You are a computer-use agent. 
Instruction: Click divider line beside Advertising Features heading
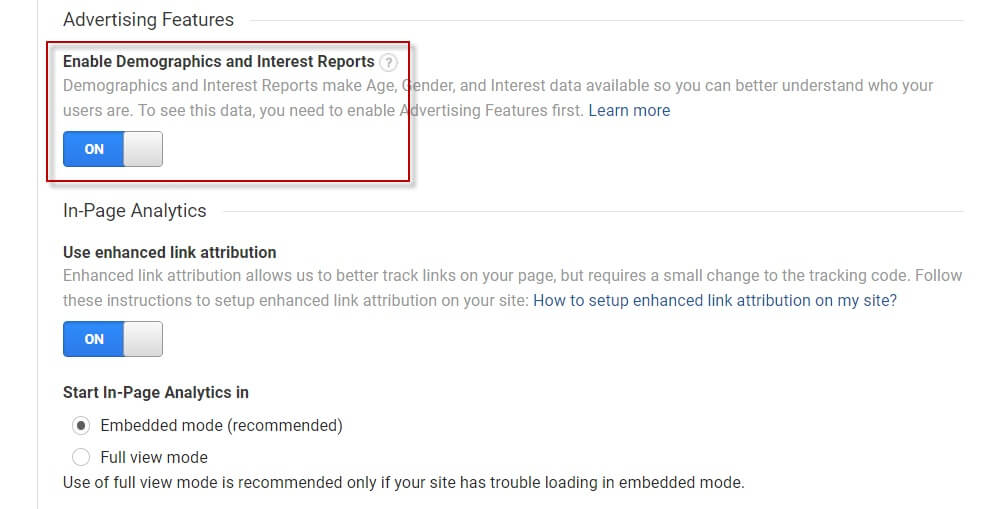coord(606,21)
